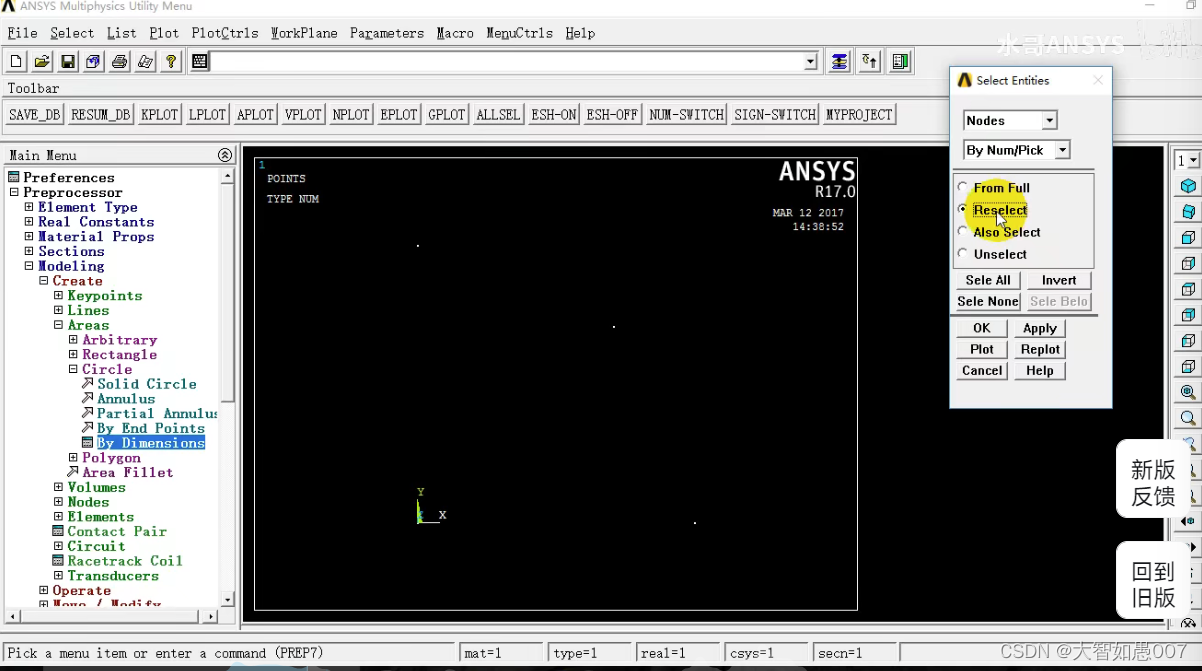This screenshot has width=1202, height=671.
Task: Select the Also Select radio button
Action: click(x=963, y=231)
